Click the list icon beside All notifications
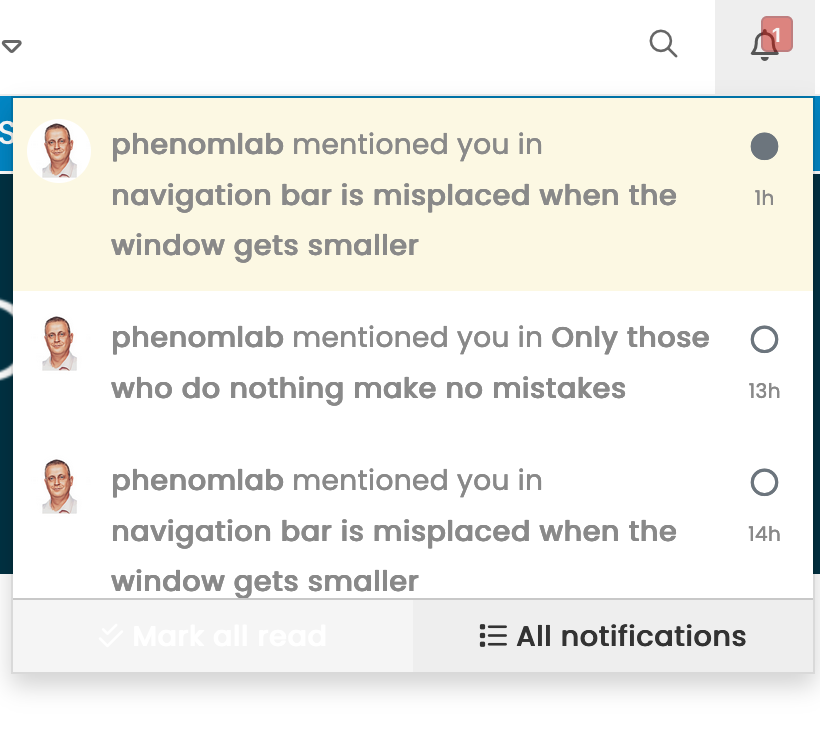Image resolution: width=820 pixels, height=736 pixels. click(493, 636)
